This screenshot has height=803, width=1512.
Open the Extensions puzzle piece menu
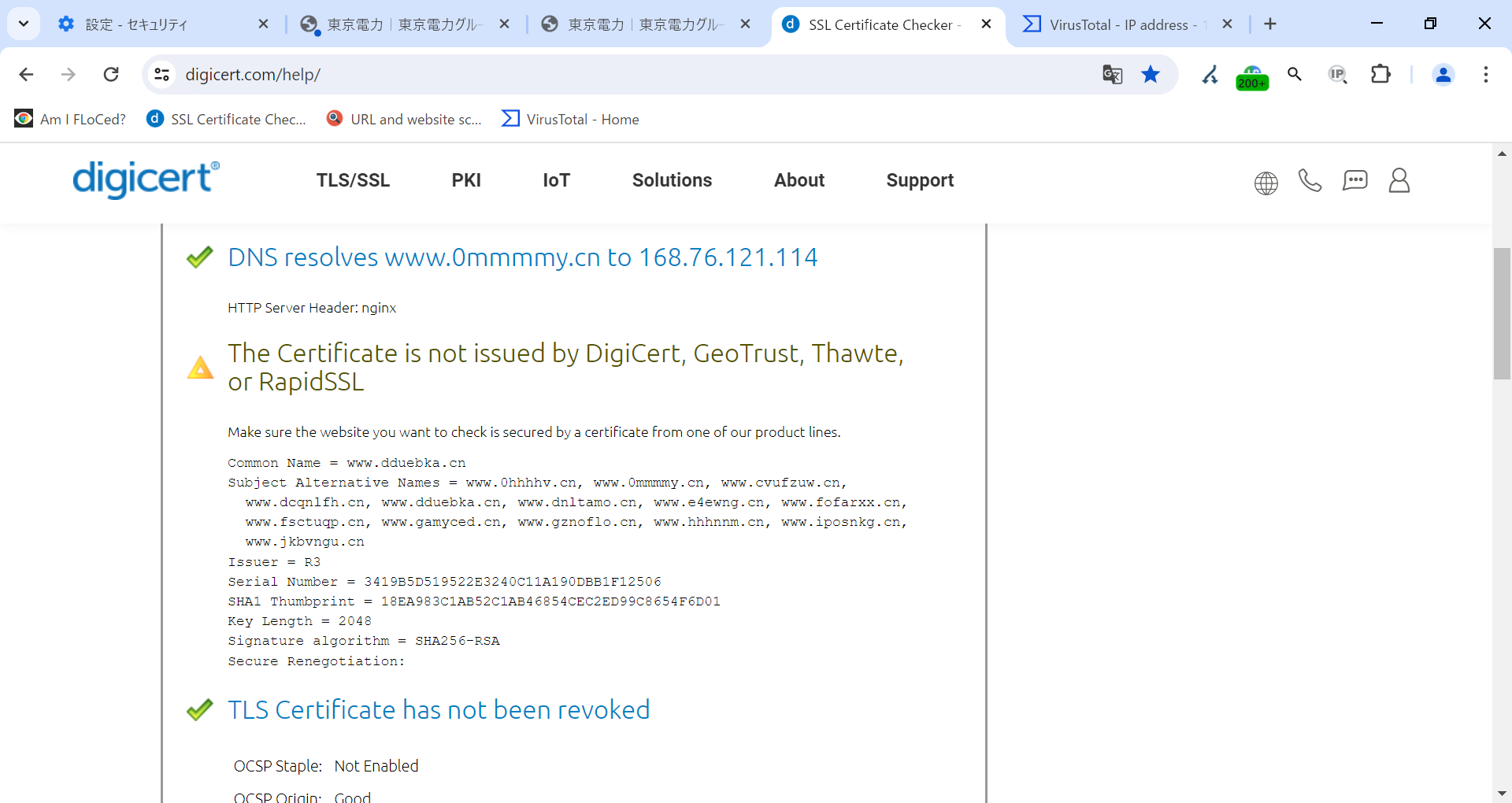[1380, 75]
